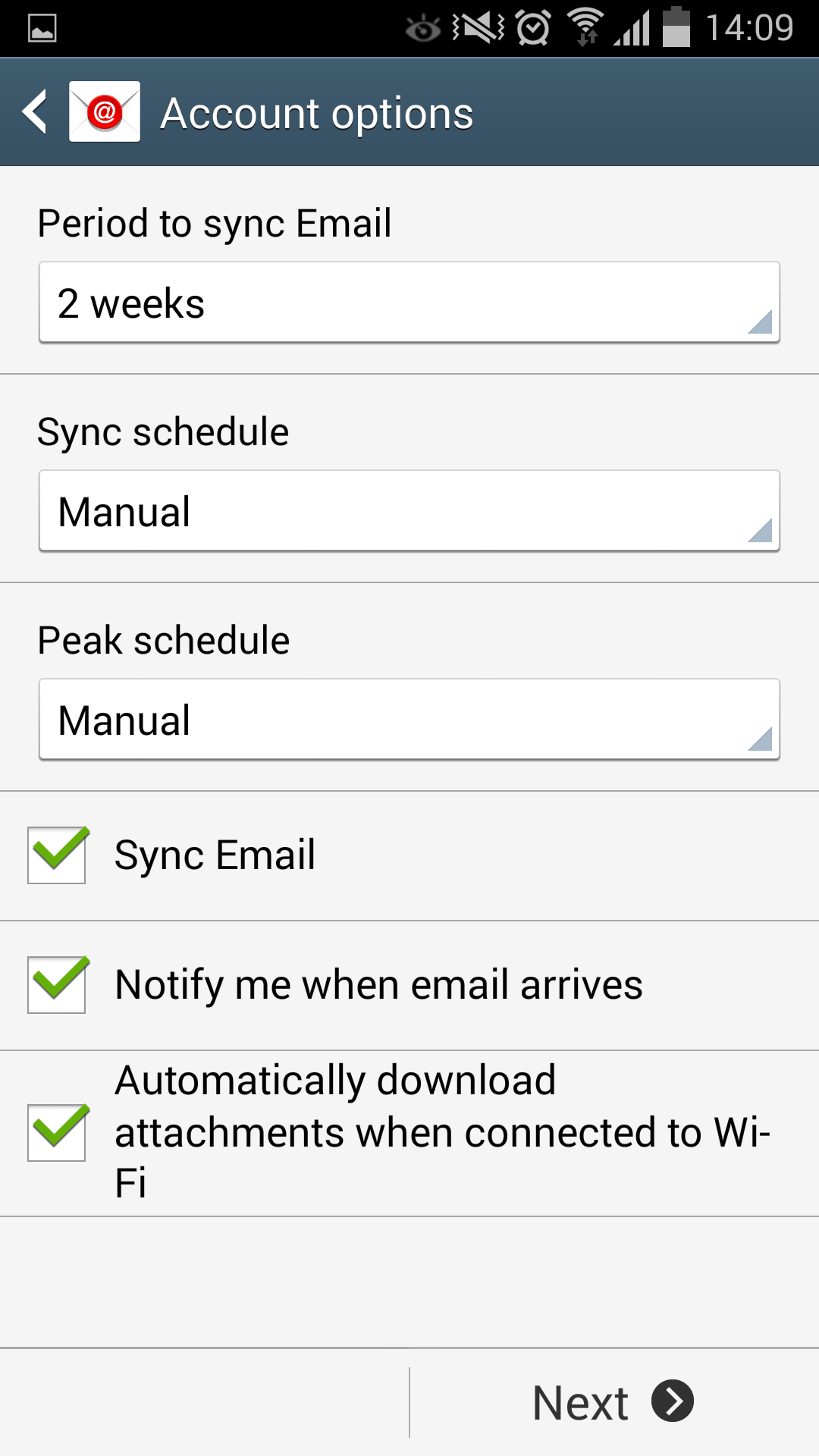819x1456 pixels.
Task: Open Period to sync Email dropdown
Action: pos(409,303)
